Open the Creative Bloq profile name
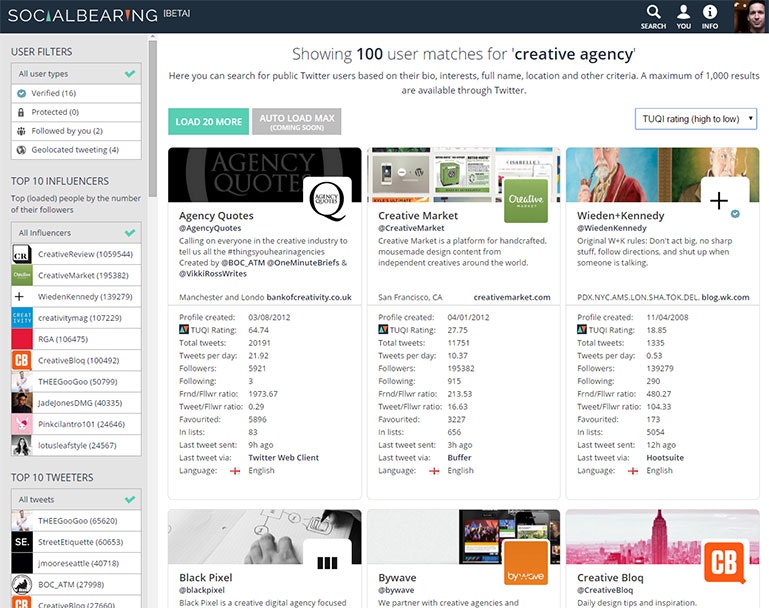 [610, 578]
